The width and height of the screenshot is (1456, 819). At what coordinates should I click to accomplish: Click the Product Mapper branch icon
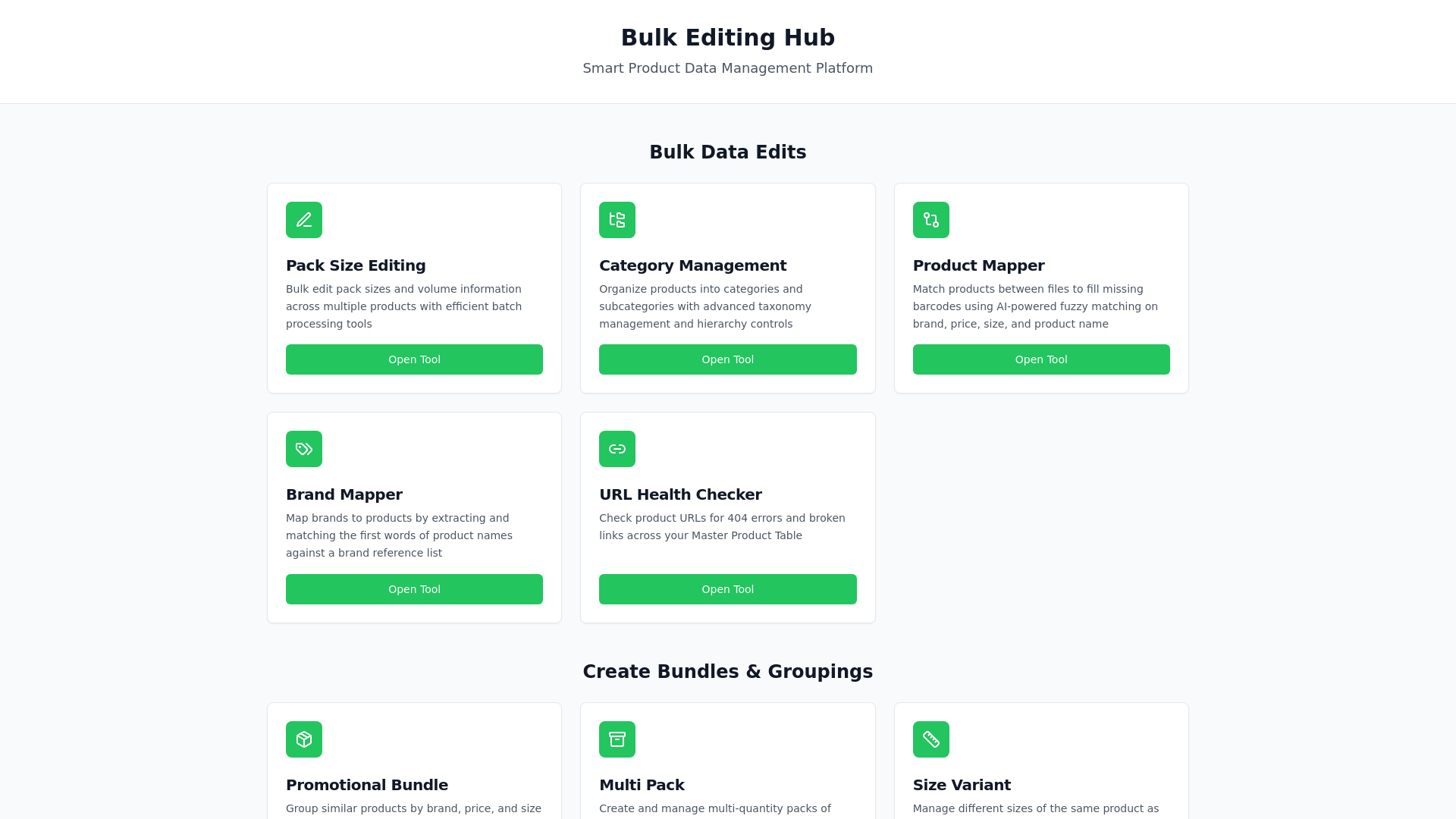[x=931, y=220]
